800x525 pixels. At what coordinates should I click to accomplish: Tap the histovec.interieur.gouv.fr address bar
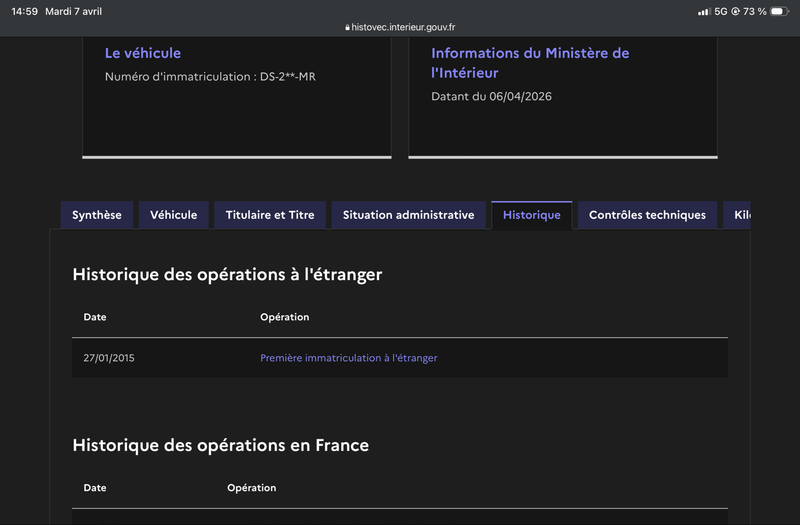point(400,27)
